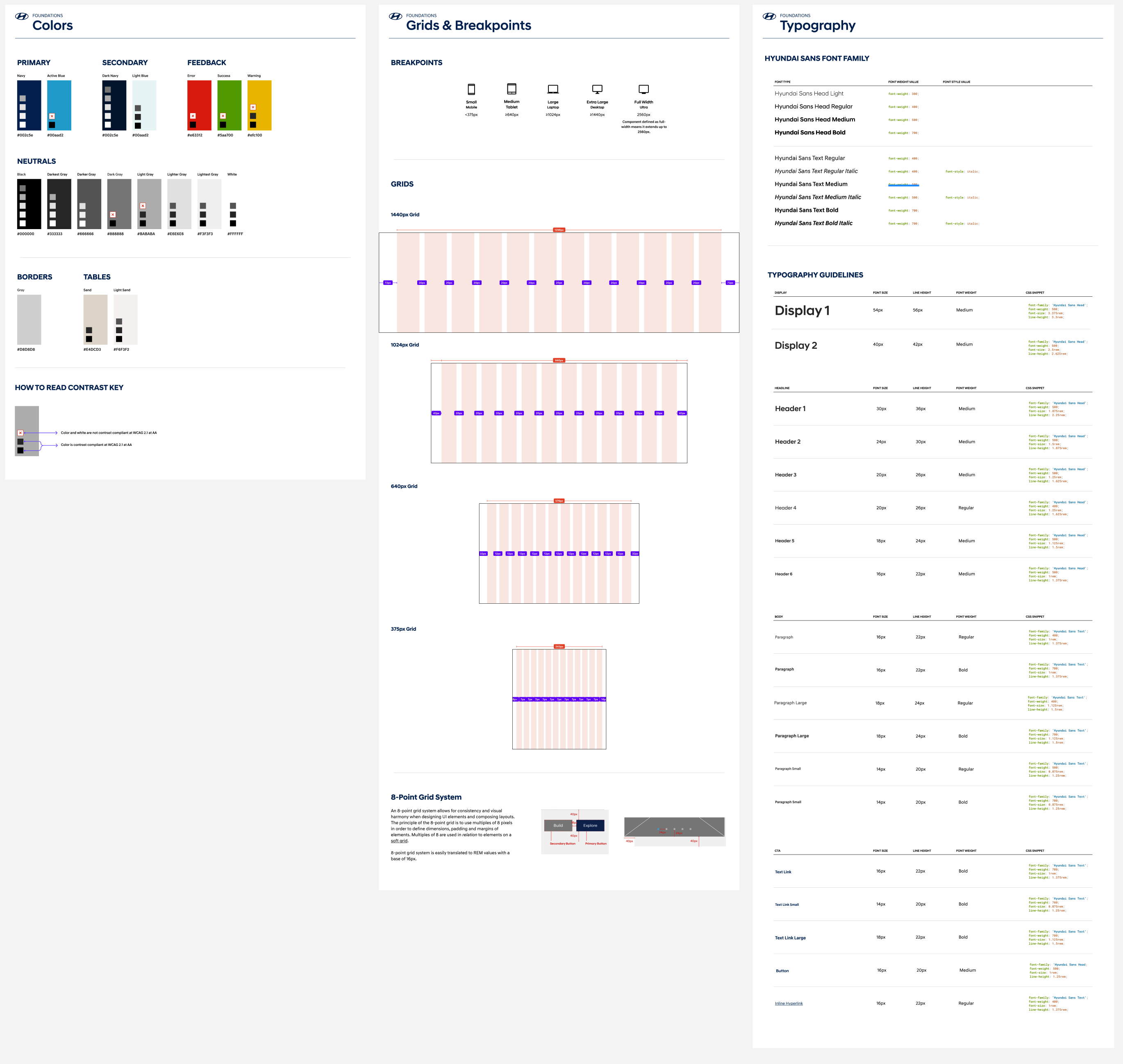Viewport: 1123px width, 1064px height.
Task: Select the Medium Tablet breakpoint icon
Action: click(511, 90)
